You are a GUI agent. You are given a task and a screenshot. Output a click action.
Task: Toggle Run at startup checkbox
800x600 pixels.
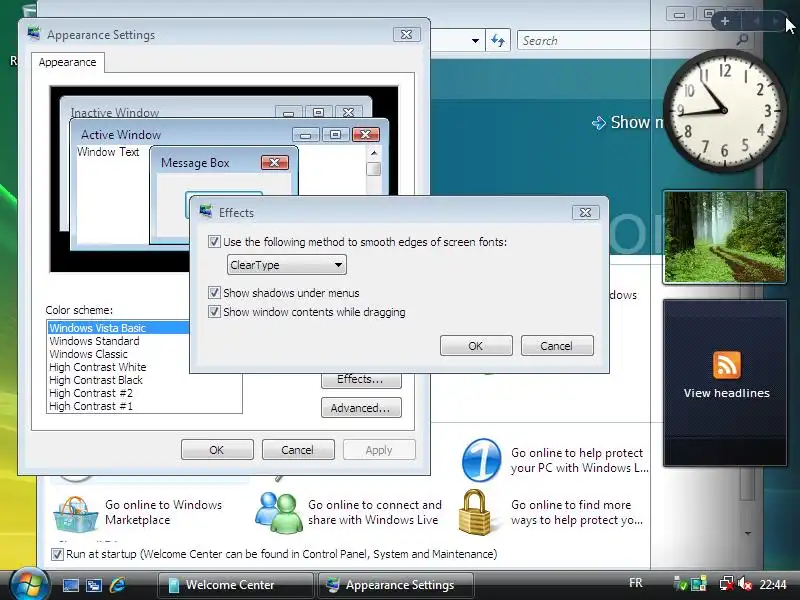pos(57,554)
